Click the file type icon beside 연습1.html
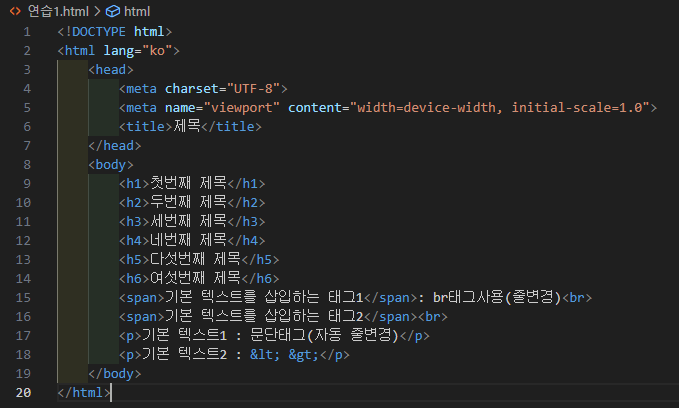This screenshot has width=679, height=408. tap(15, 11)
